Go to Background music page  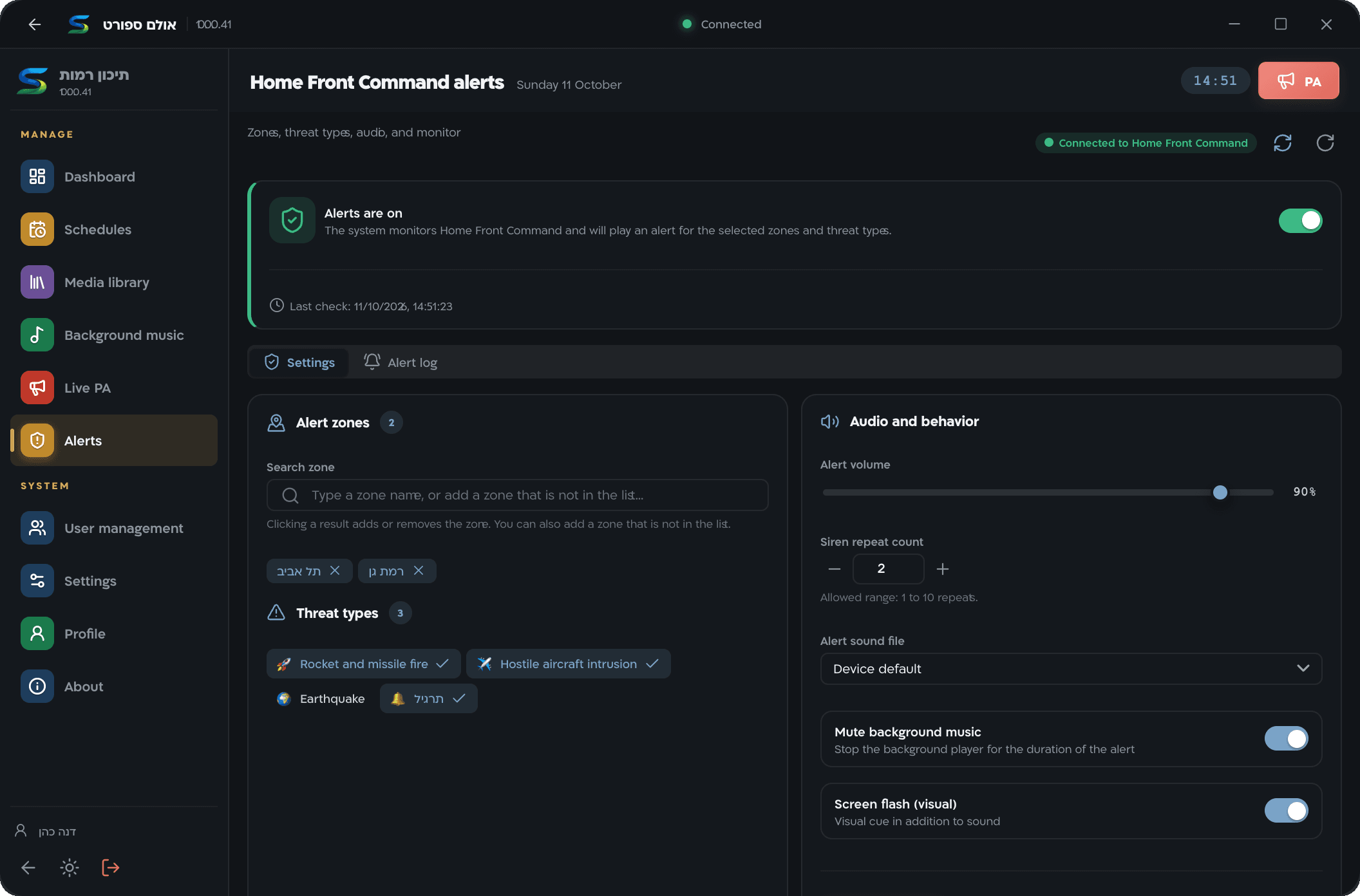114,335
